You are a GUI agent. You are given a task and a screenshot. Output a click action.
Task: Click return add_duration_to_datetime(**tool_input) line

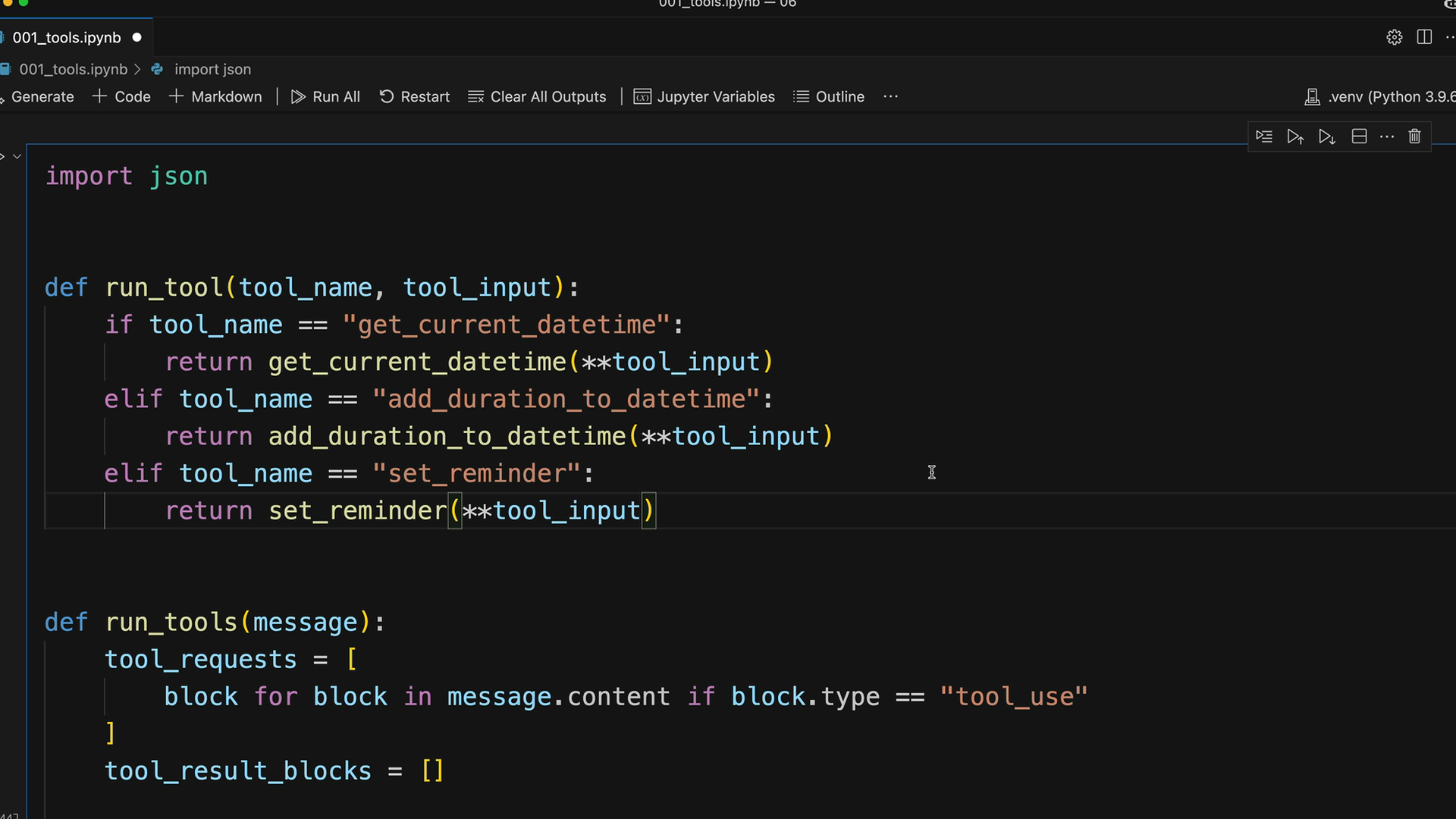[499, 436]
